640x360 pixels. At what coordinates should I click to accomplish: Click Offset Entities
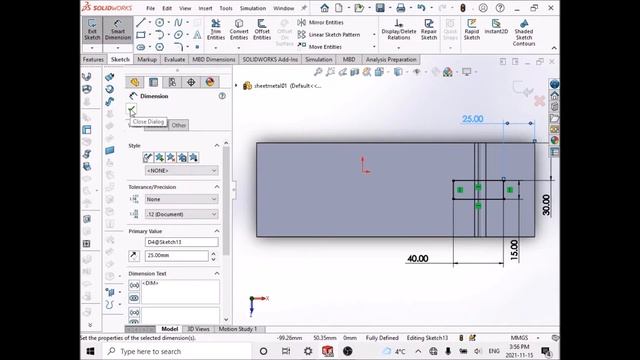pyautogui.click(x=262, y=30)
